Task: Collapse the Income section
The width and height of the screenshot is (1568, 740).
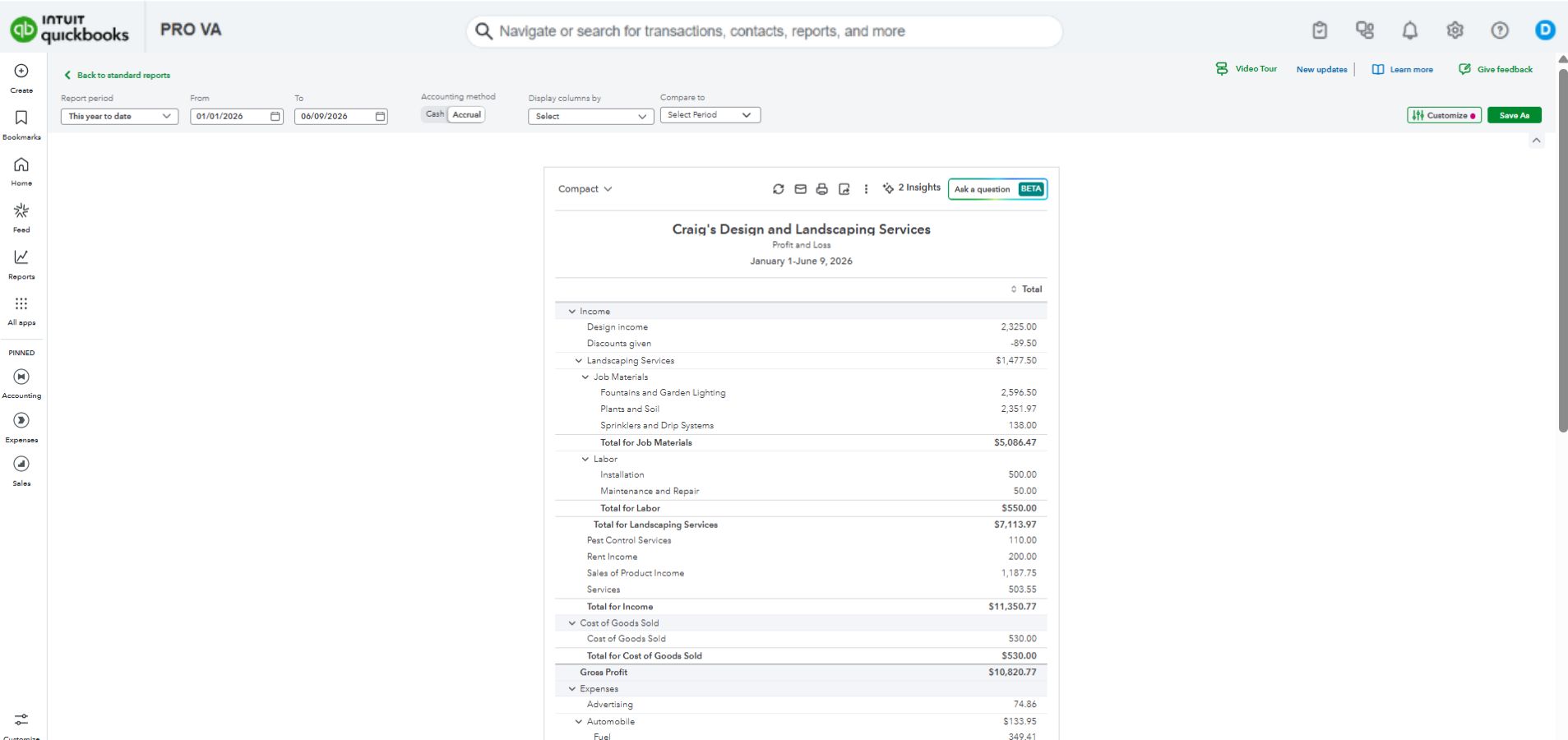Action: coord(572,312)
